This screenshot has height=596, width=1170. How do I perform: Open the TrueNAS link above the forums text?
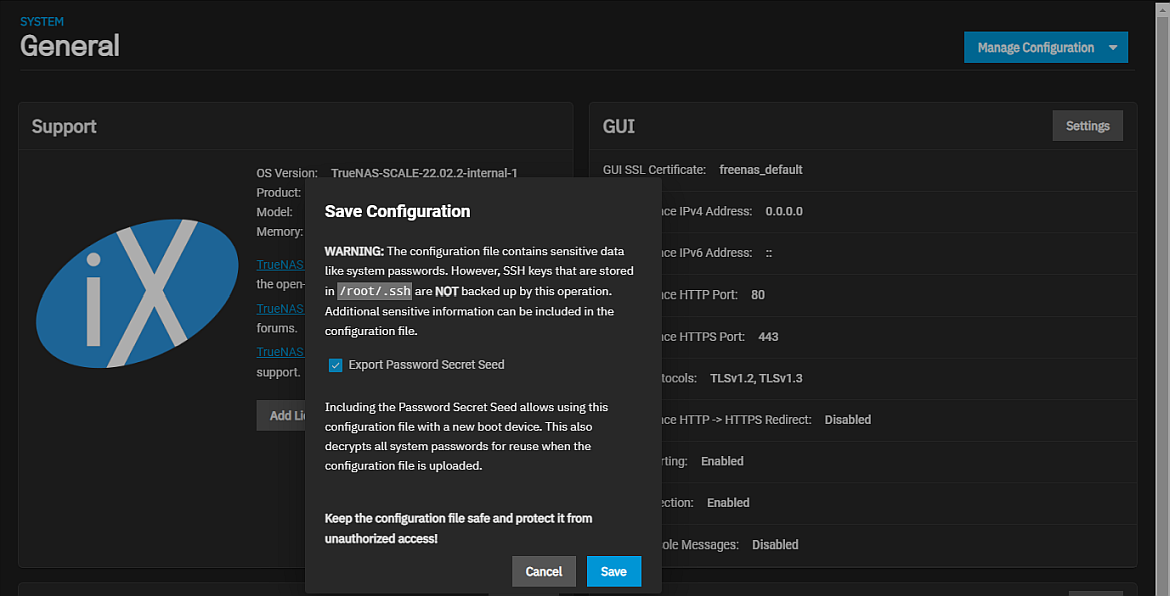280,309
